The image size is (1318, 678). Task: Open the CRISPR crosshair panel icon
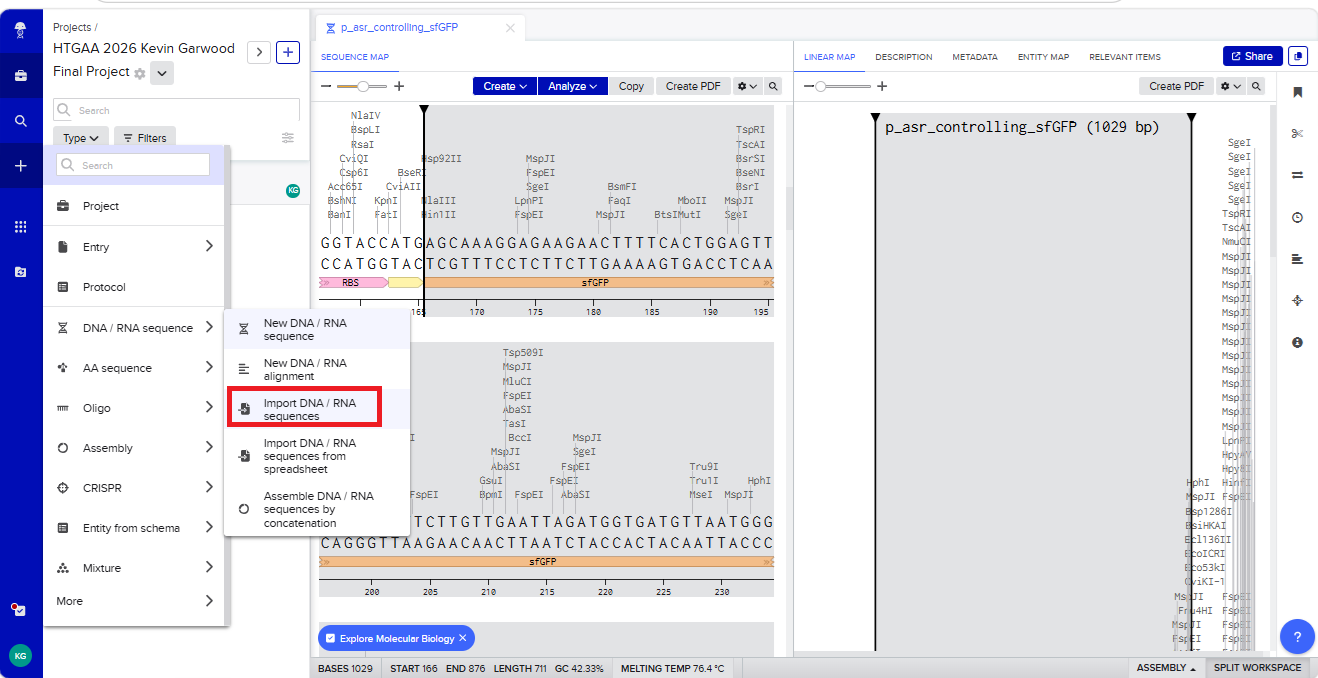pyautogui.click(x=1298, y=300)
